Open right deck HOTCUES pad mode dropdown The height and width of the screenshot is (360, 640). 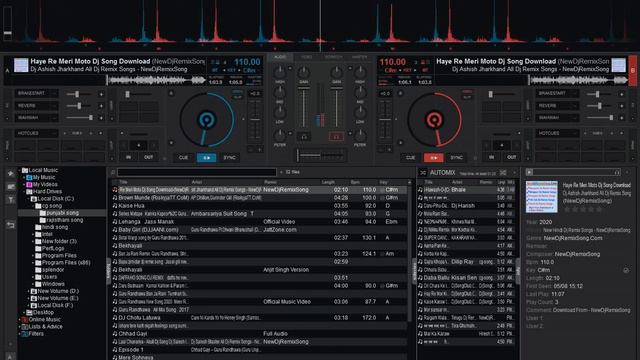point(557,133)
